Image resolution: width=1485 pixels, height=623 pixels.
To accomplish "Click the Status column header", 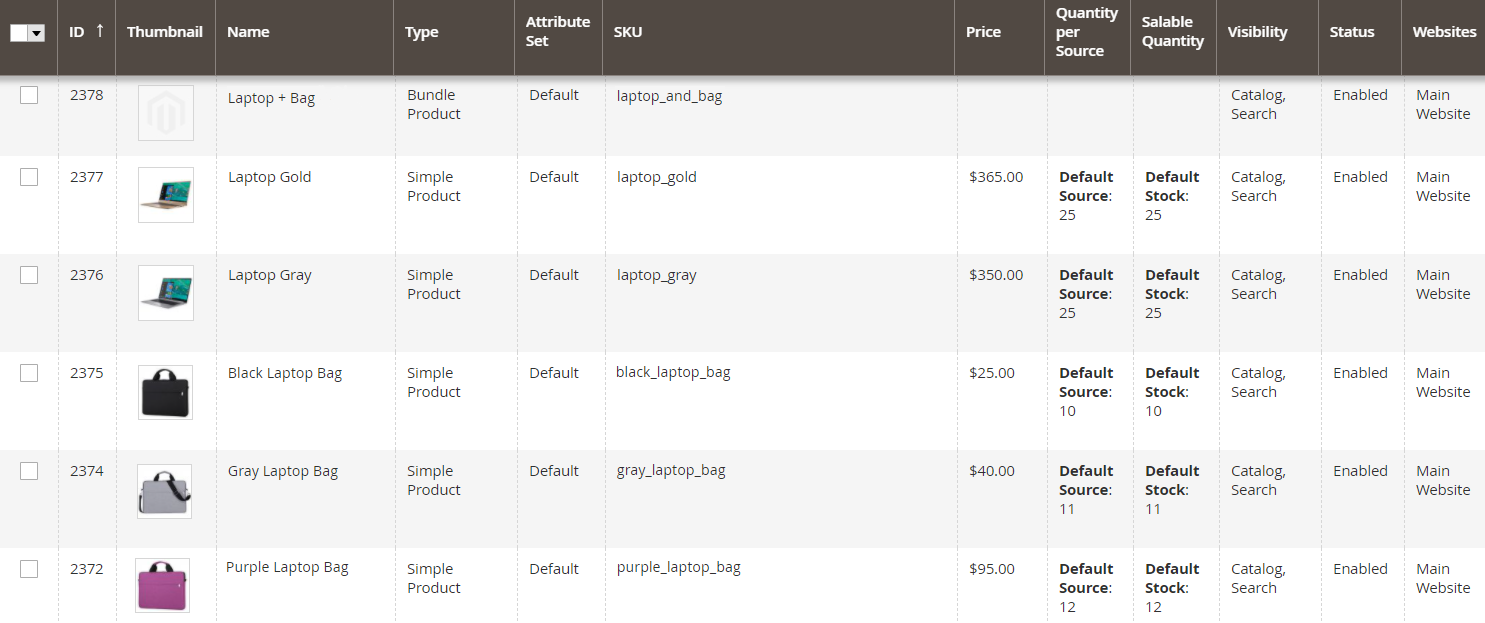I will [x=1351, y=32].
